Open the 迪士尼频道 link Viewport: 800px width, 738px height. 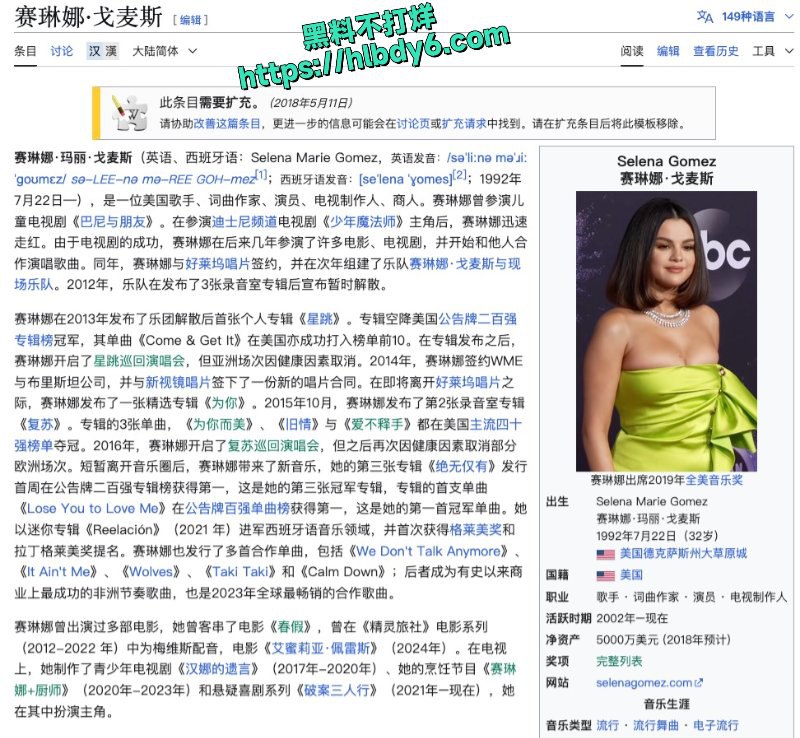244,222
